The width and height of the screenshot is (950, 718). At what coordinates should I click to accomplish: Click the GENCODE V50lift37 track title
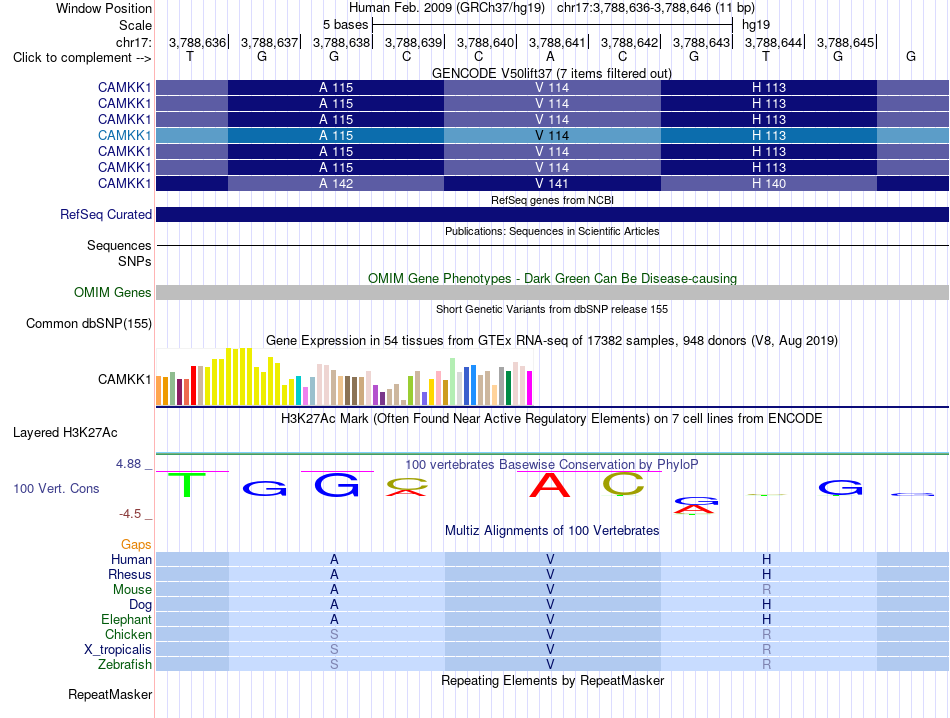(551, 73)
